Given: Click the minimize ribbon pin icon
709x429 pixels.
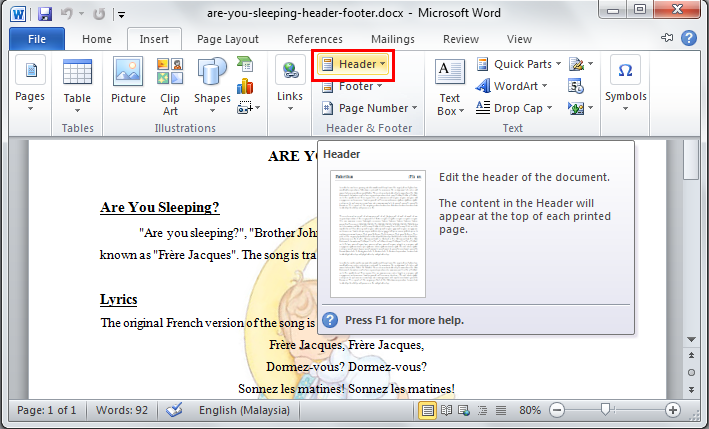Looking at the screenshot, I should tap(667, 38).
